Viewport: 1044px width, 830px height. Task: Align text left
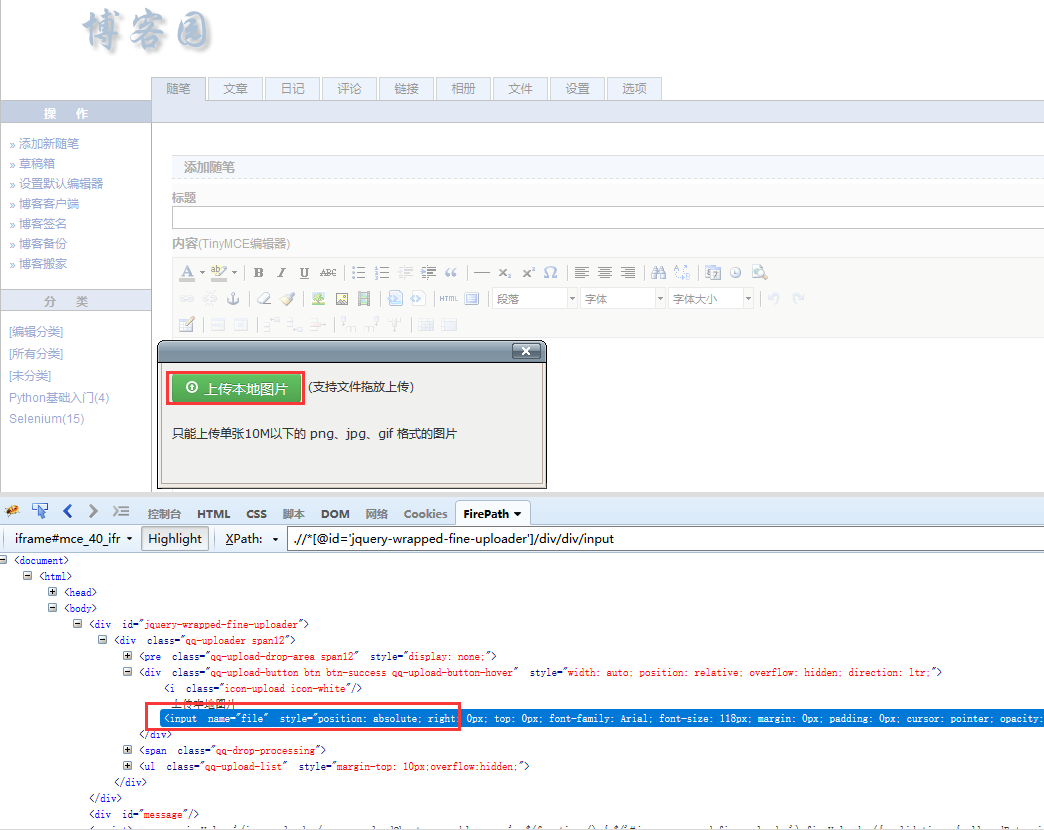point(582,272)
